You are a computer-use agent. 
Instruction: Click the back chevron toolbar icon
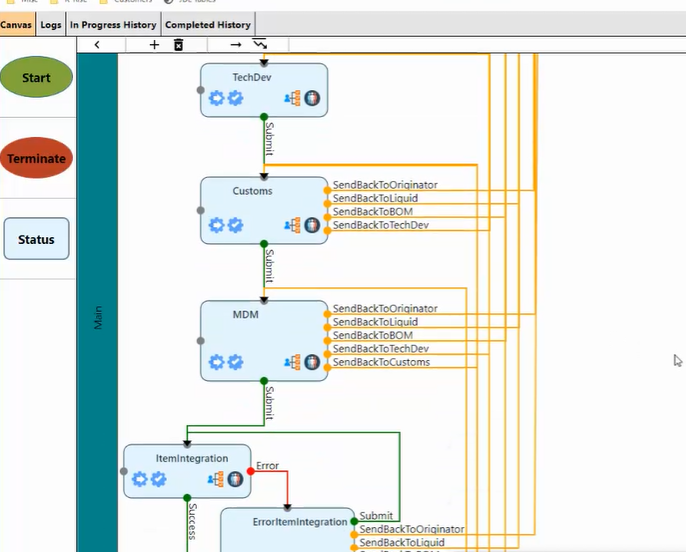tap(97, 45)
